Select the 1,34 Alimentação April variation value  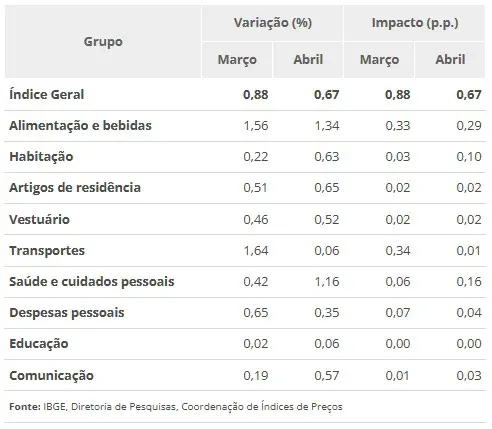[x=327, y=126]
